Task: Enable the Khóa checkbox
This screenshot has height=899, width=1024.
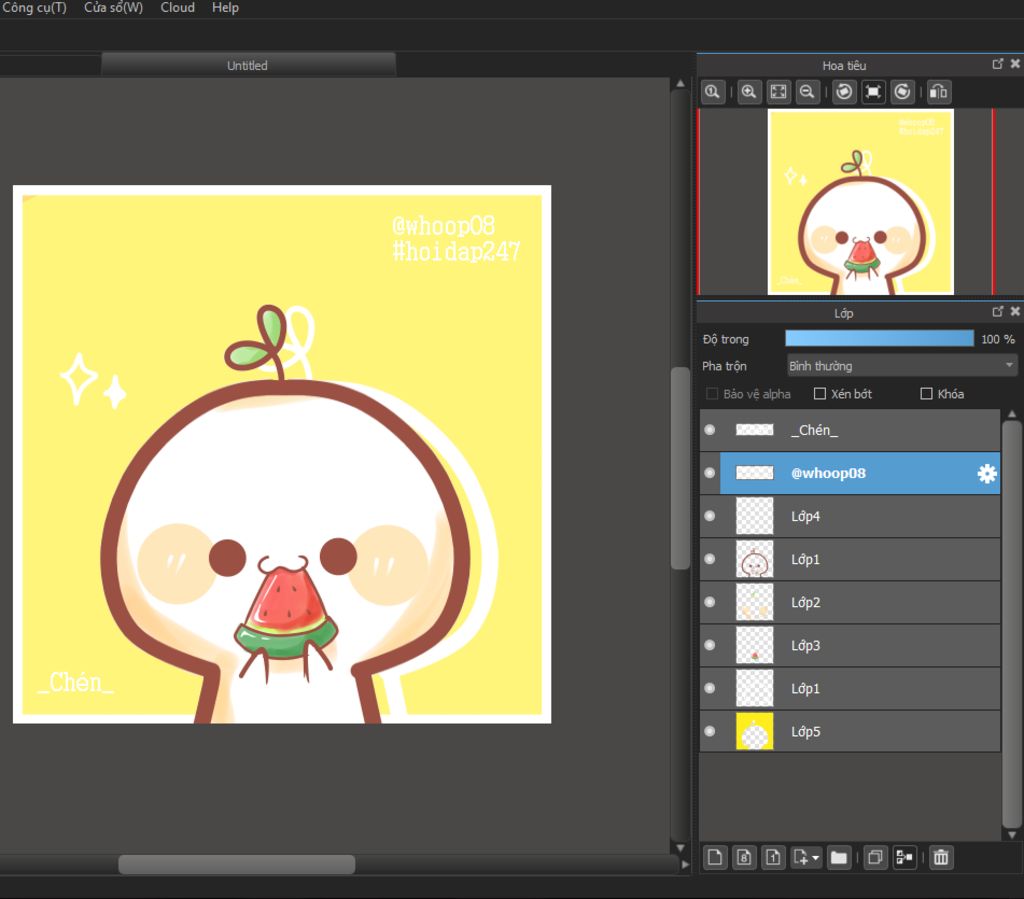Action: [926, 394]
